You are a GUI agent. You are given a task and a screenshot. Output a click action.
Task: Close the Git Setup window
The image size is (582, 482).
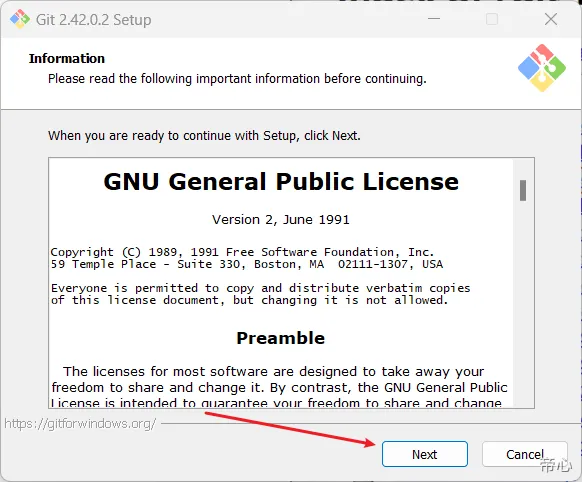point(551,19)
